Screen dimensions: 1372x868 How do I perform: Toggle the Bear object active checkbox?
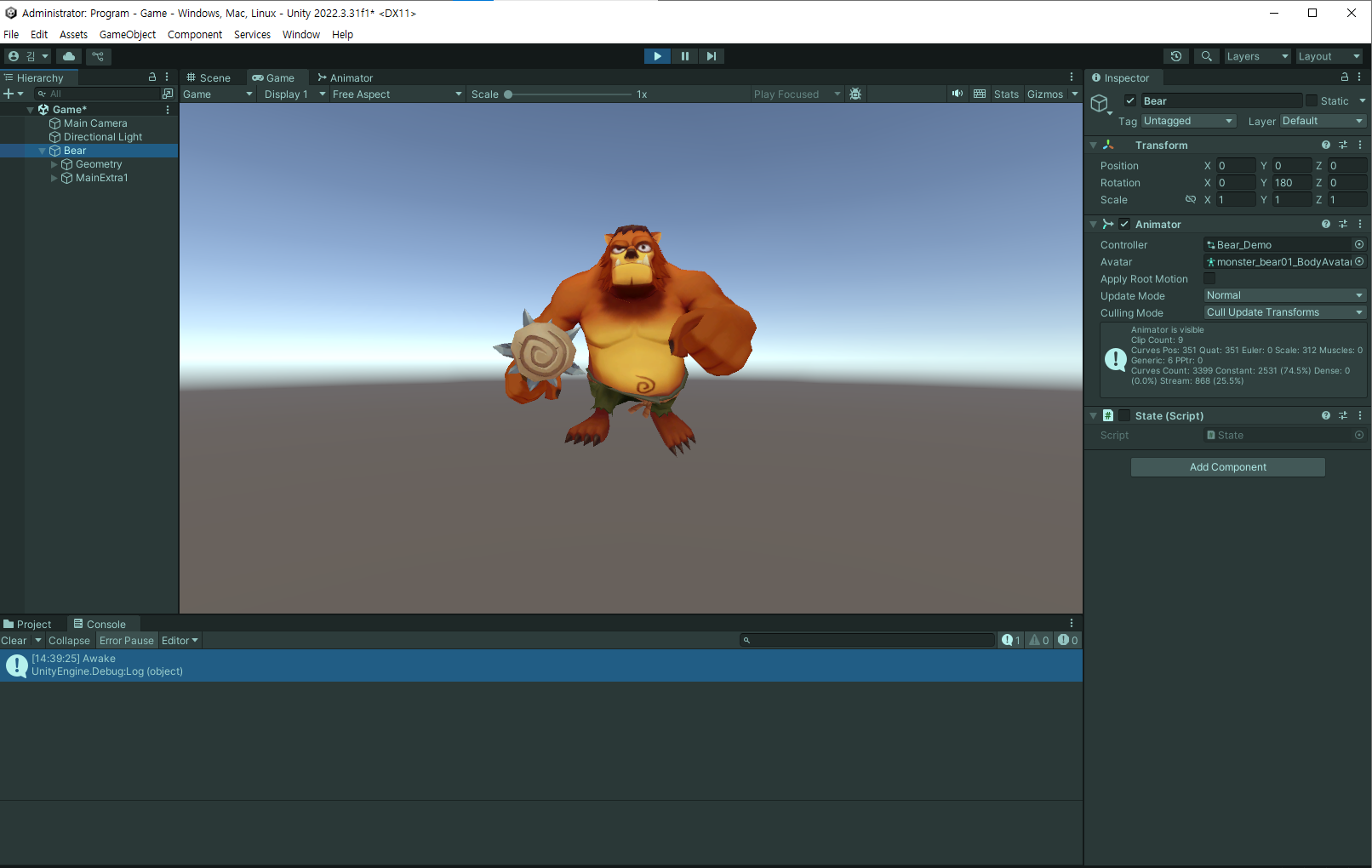(x=1130, y=100)
